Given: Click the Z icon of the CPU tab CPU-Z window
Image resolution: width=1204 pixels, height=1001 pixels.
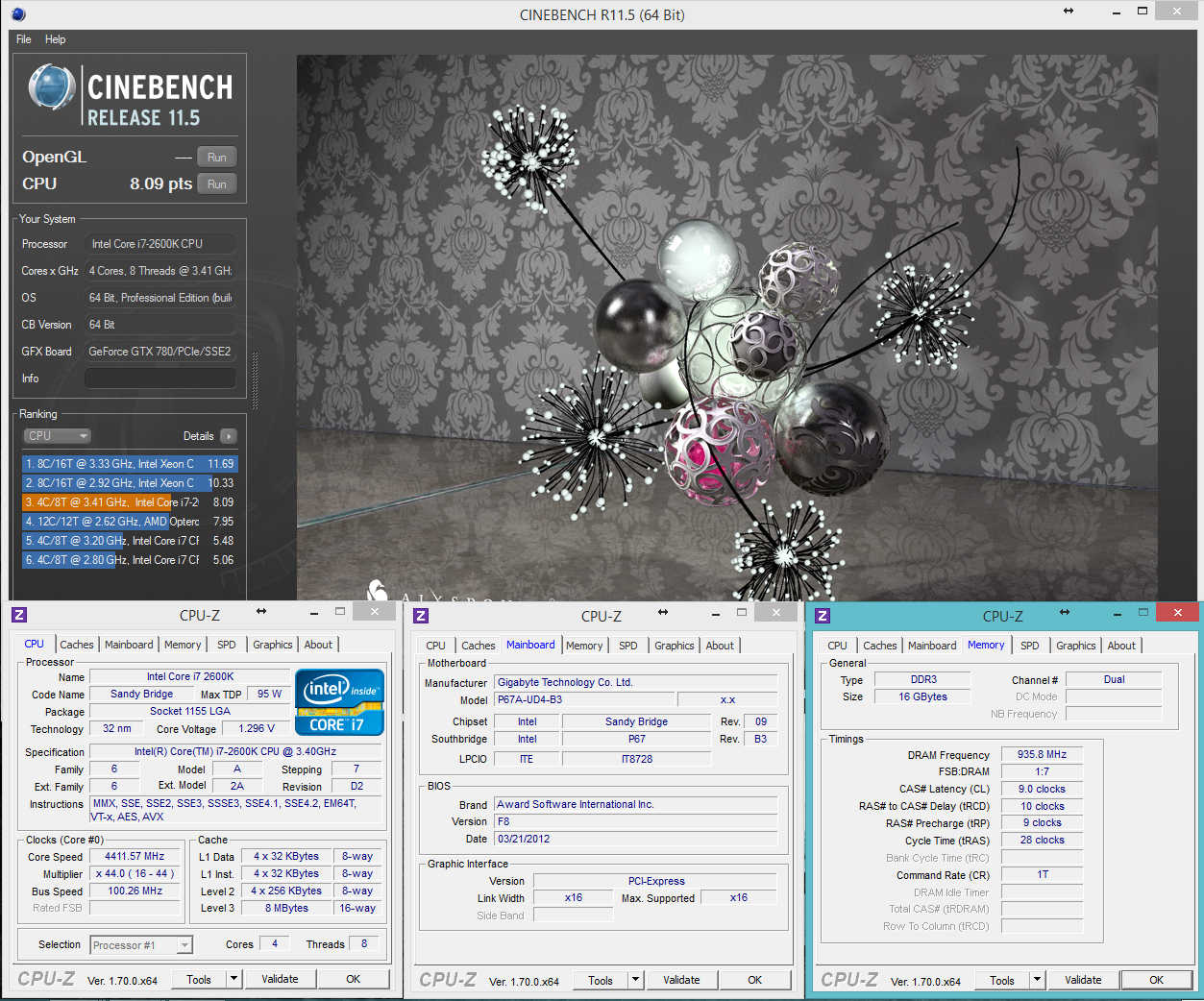Looking at the screenshot, I should pyautogui.click(x=19, y=615).
